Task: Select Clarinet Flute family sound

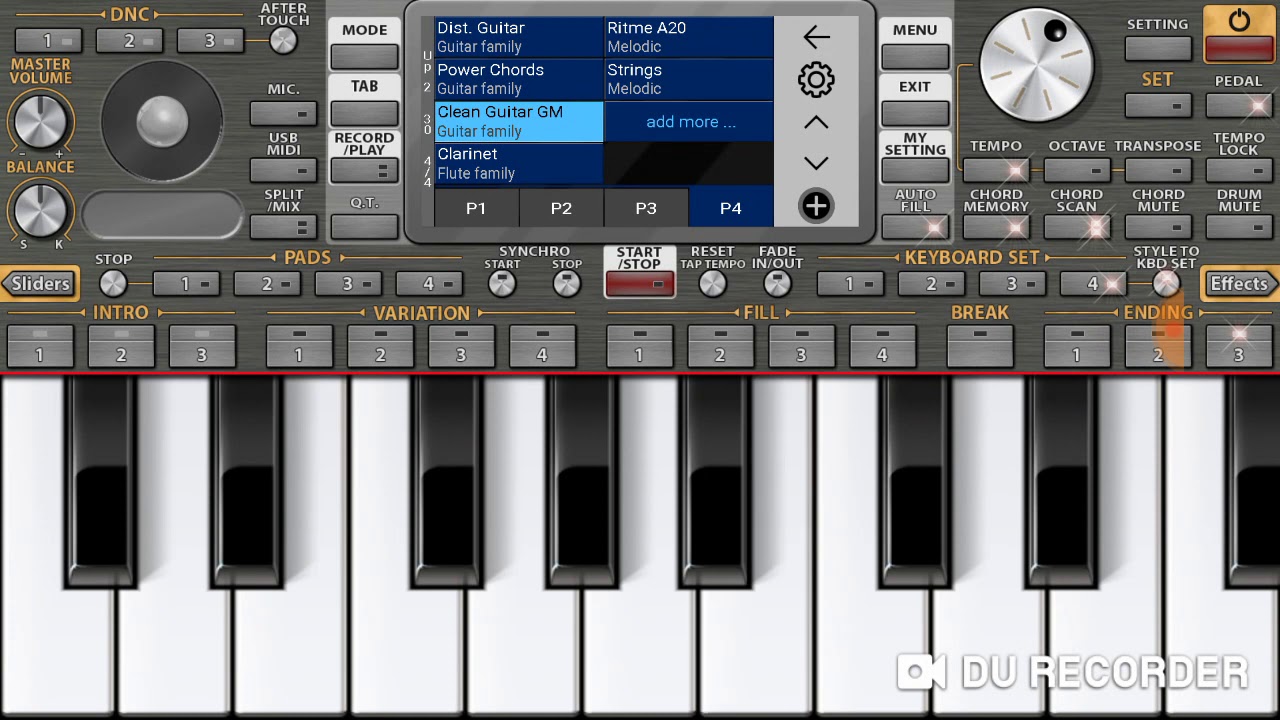Action: [518, 163]
